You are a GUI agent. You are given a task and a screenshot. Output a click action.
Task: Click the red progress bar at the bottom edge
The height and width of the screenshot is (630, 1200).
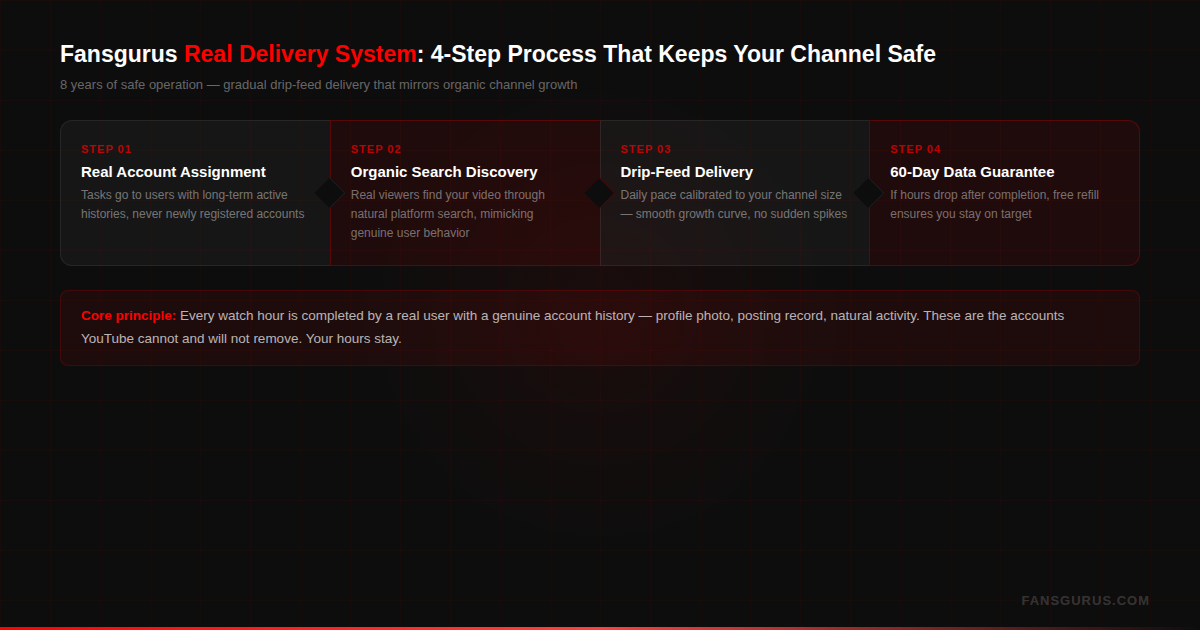click(x=600, y=628)
